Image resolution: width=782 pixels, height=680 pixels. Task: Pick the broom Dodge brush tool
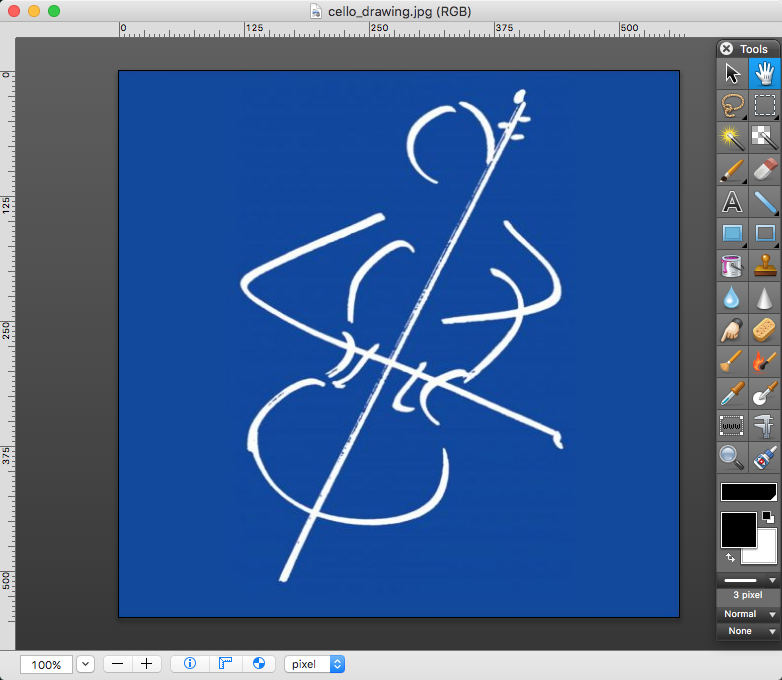[x=732, y=361]
